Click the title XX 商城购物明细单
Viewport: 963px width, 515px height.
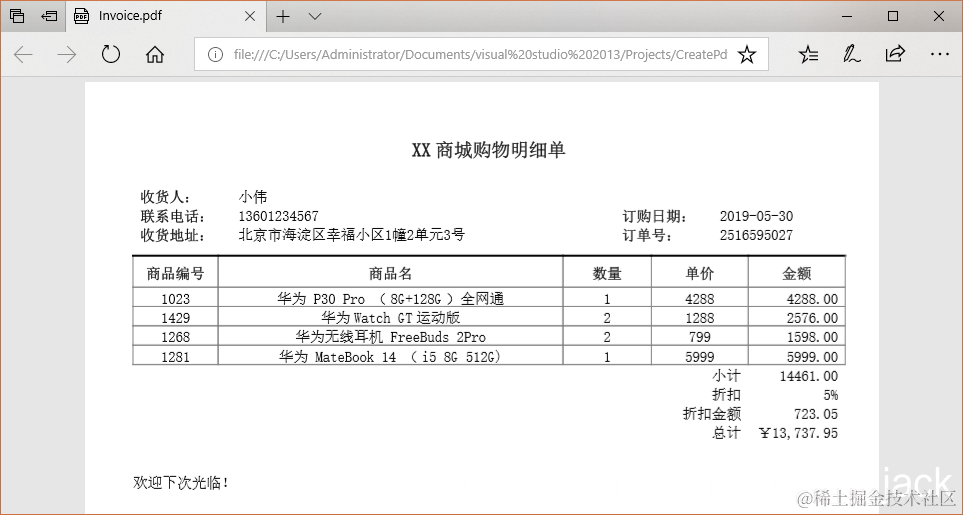pos(488,150)
